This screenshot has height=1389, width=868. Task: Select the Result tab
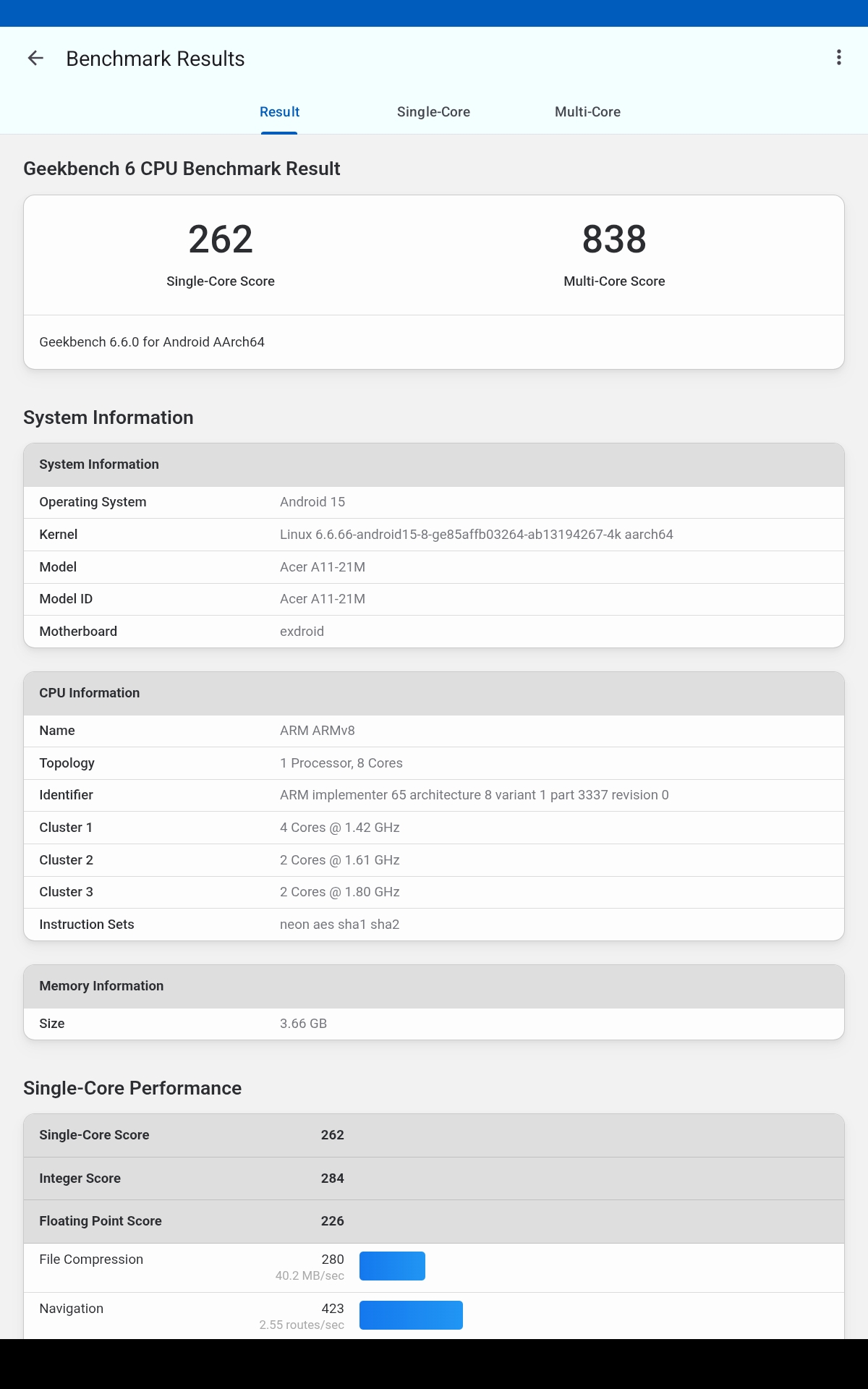click(x=279, y=112)
